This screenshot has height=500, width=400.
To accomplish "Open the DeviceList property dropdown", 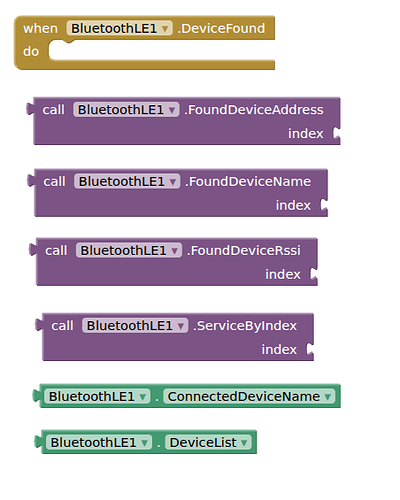I will 208,442.
